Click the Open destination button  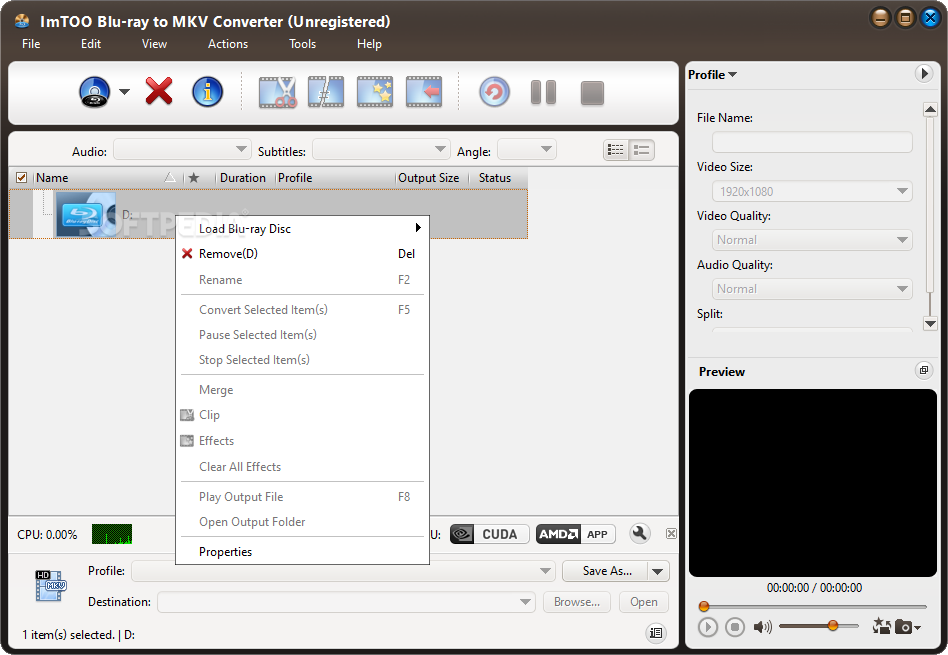tap(644, 602)
